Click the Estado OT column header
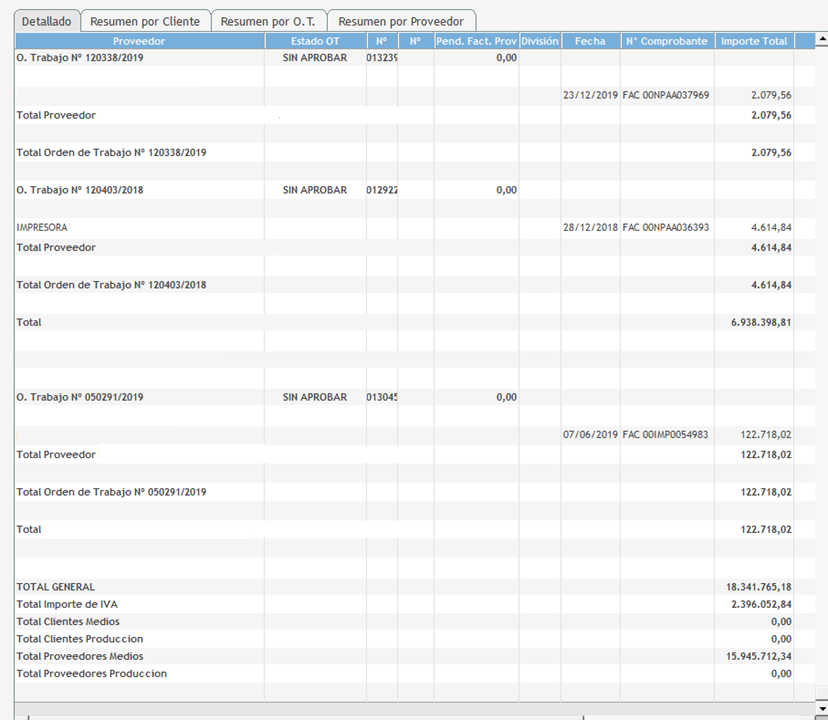 315,42
